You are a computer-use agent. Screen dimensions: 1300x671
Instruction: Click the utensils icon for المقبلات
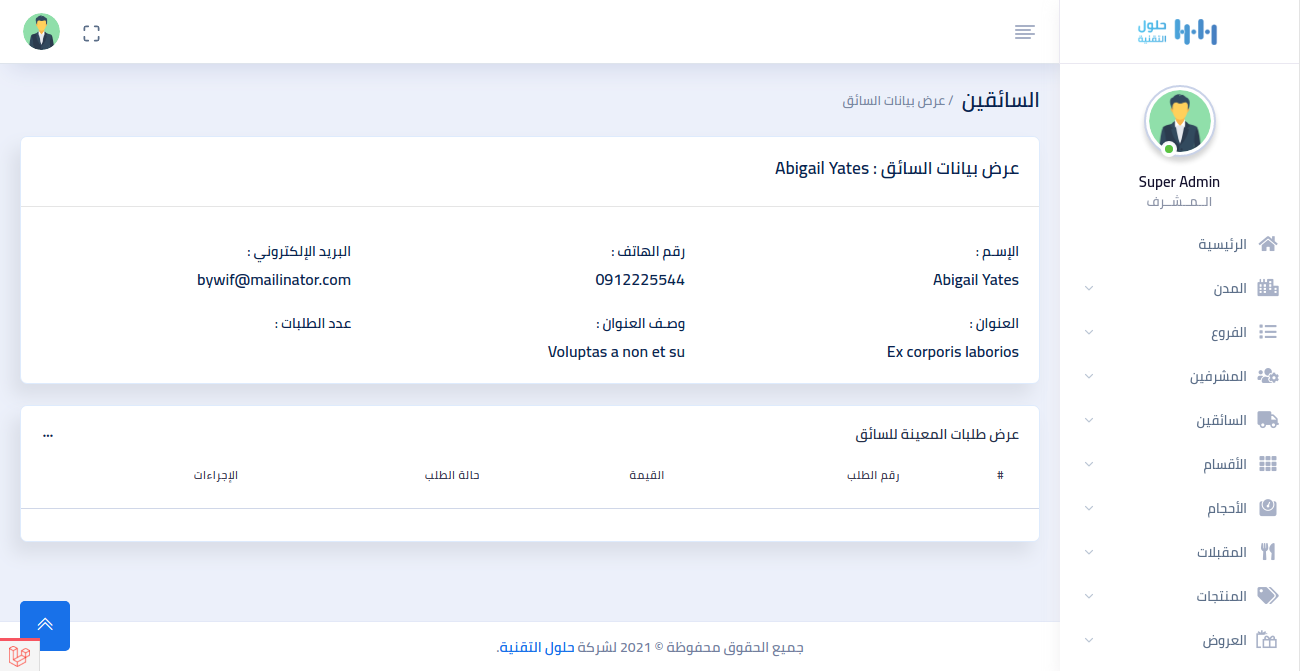click(x=1268, y=552)
